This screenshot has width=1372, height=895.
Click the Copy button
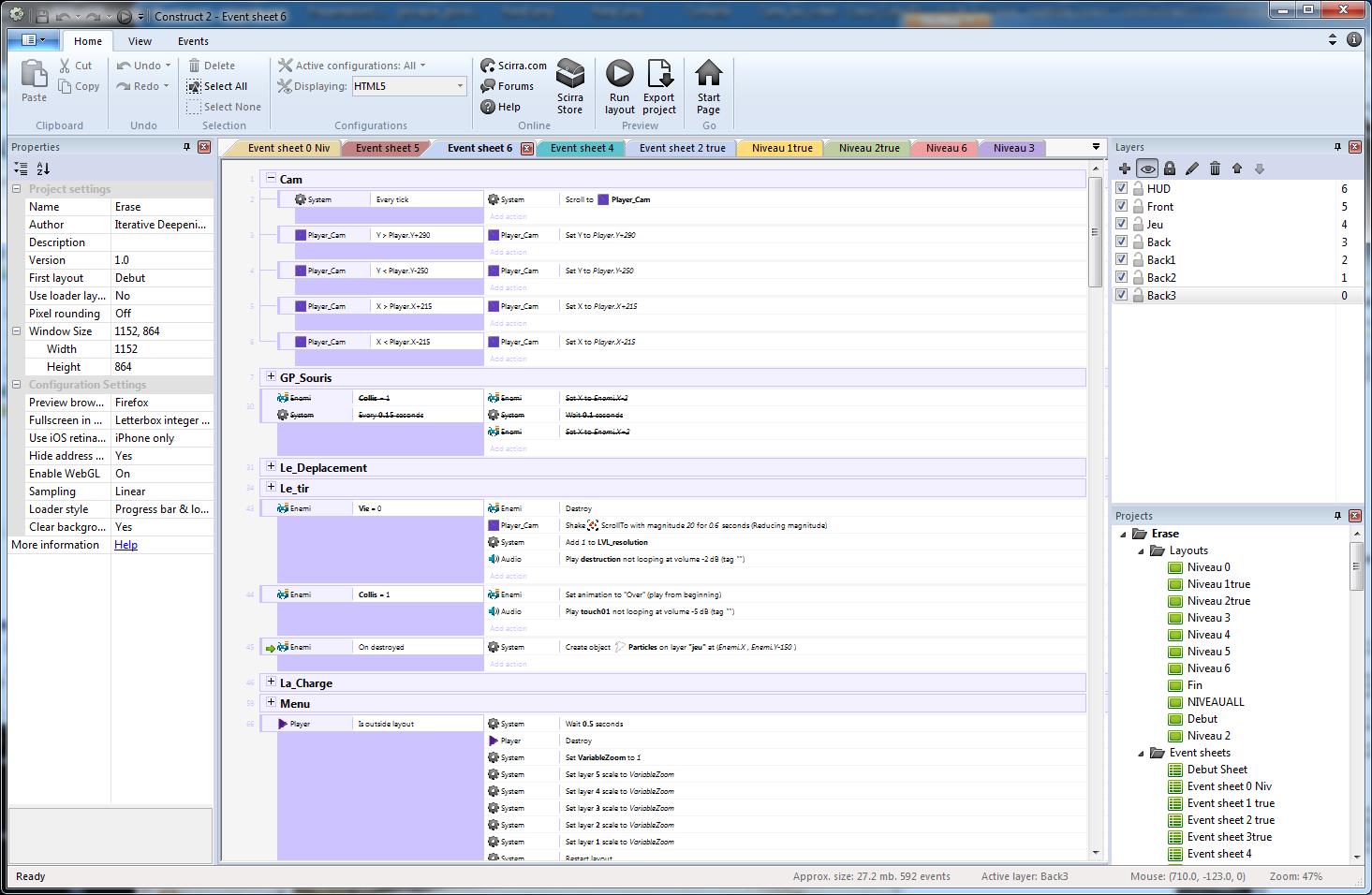(x=79, y=86)
